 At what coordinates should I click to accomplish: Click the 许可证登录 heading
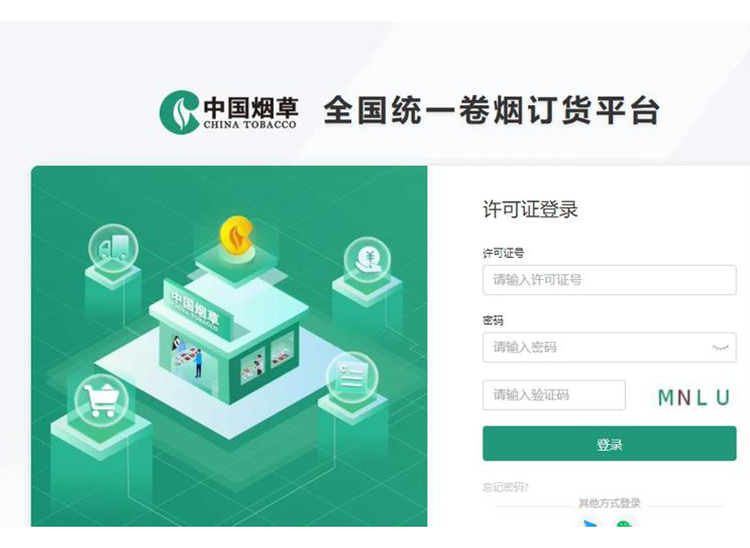[x=530, y=209]
